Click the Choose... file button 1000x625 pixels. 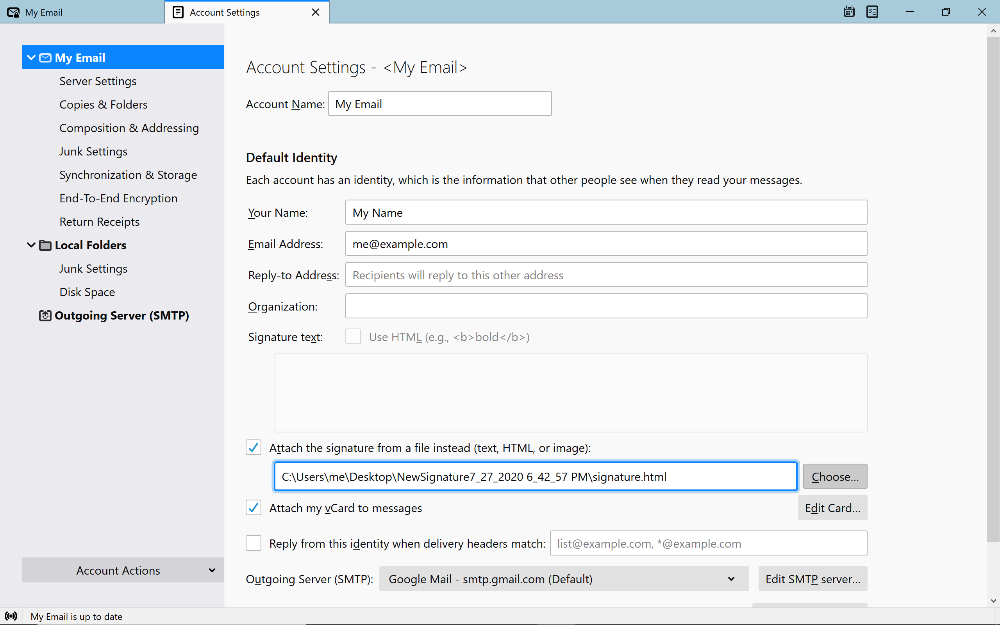point(835,476)
